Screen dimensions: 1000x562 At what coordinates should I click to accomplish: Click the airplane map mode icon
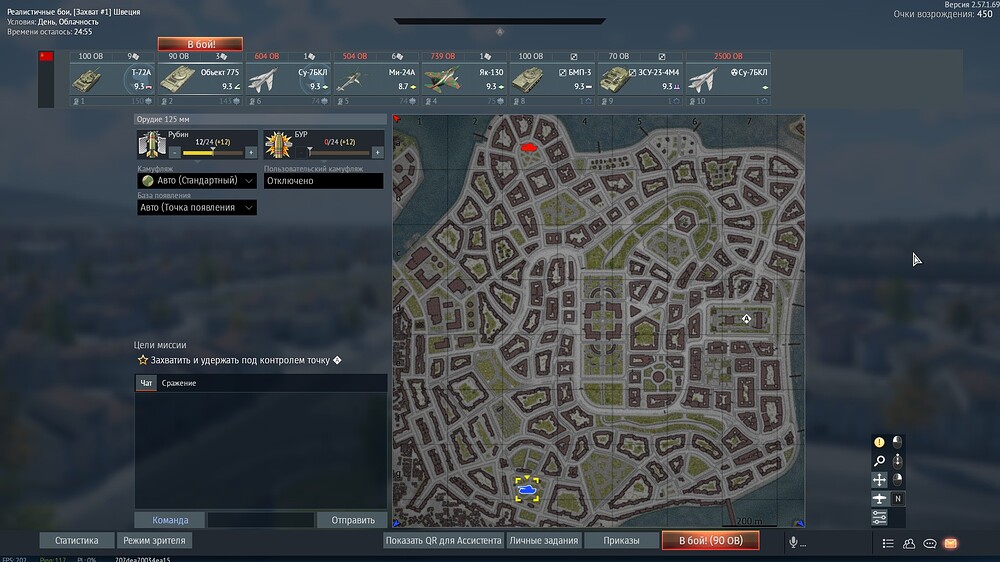pos(879,499)
